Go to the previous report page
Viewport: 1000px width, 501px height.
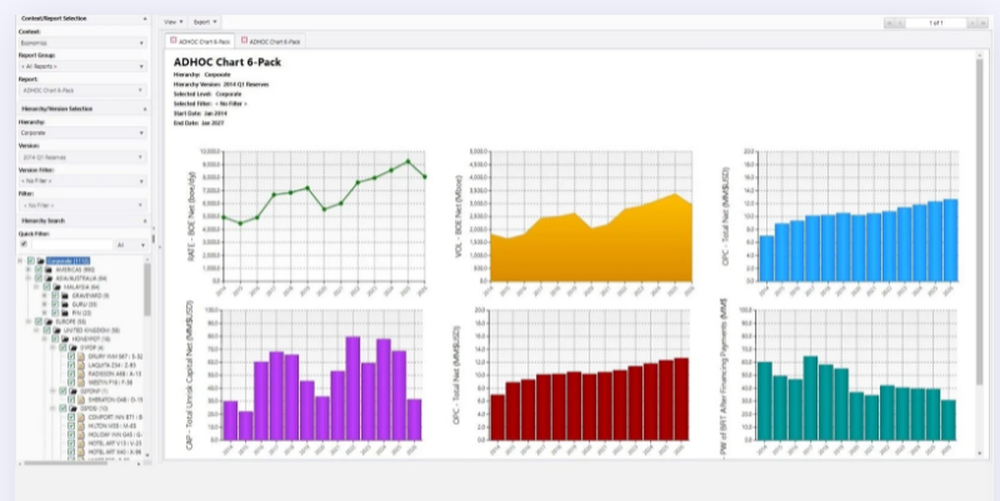(900, 23)
